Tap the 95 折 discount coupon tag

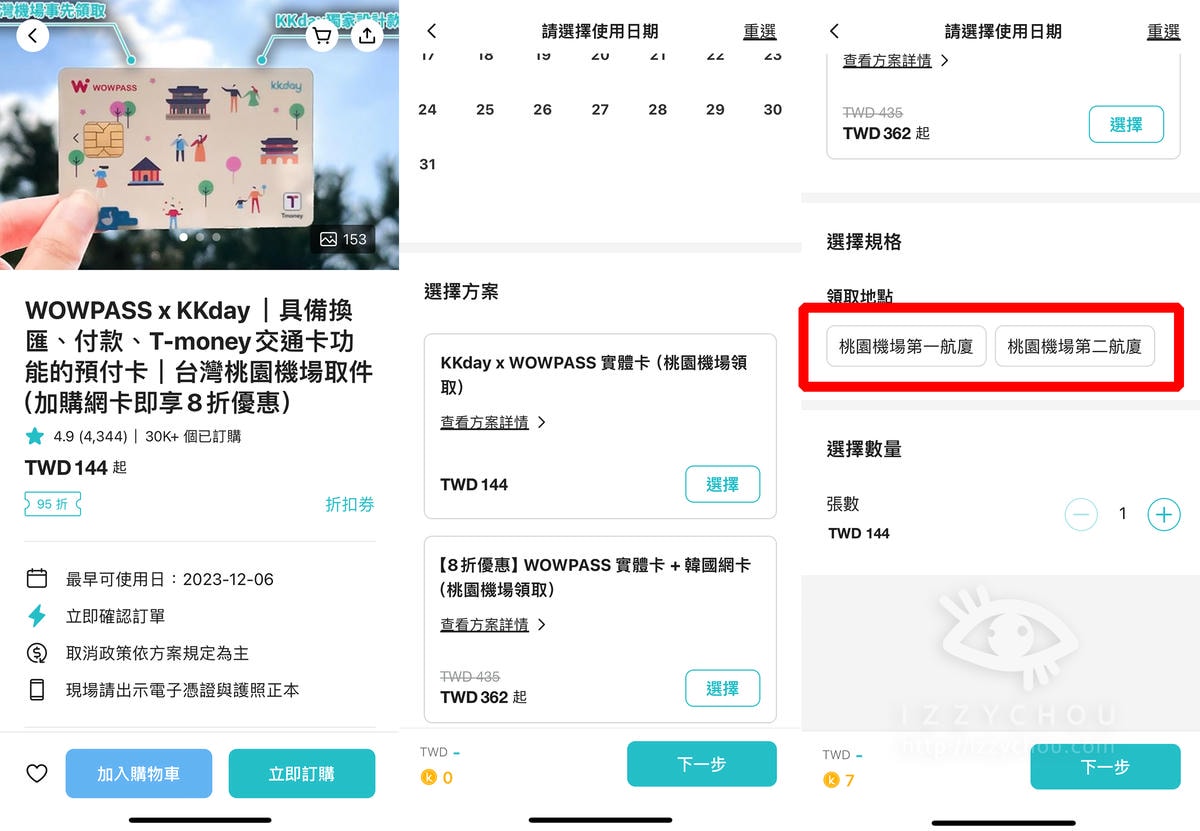click(x=53, y=505)
